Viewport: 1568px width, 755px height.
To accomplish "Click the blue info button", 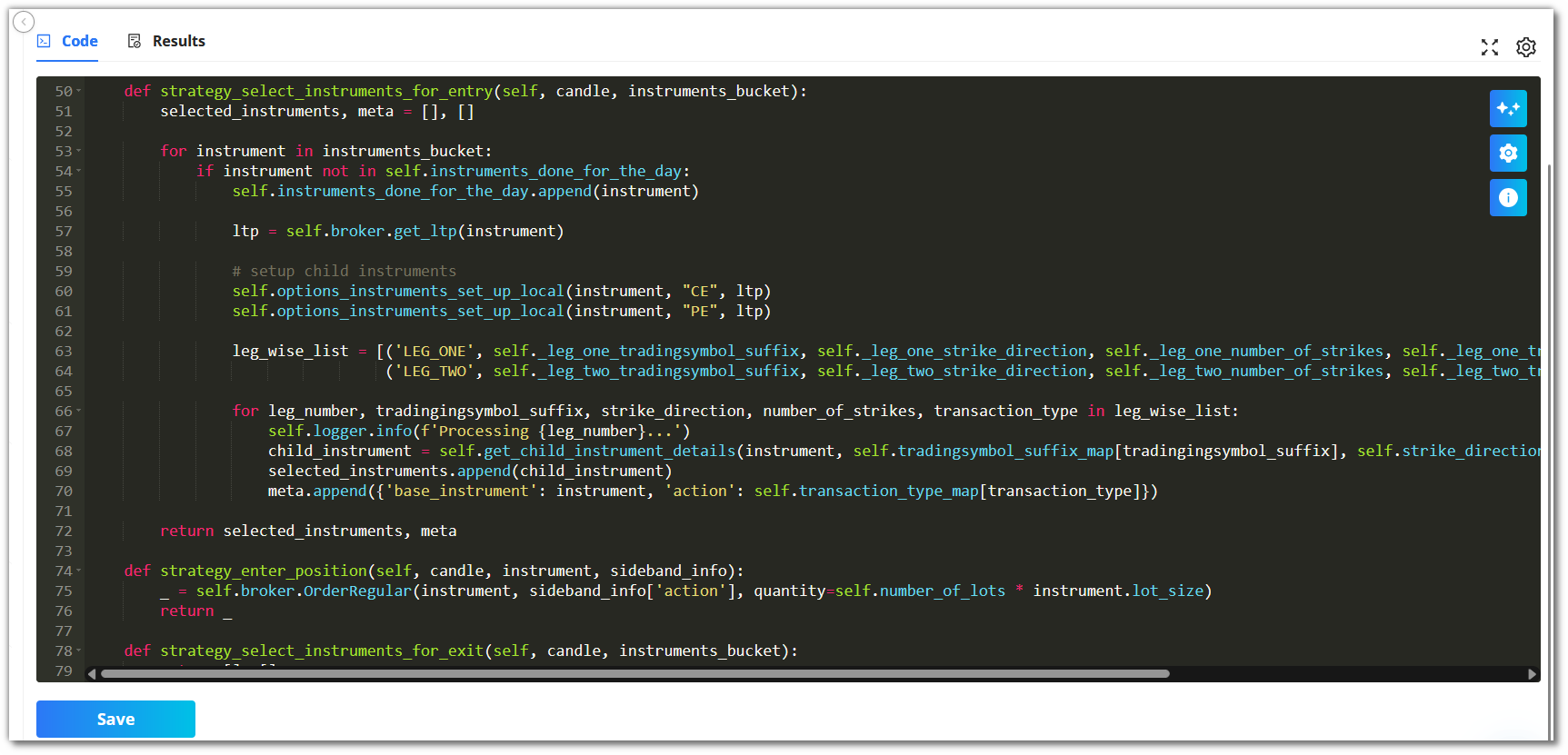I will [1508, 197].
